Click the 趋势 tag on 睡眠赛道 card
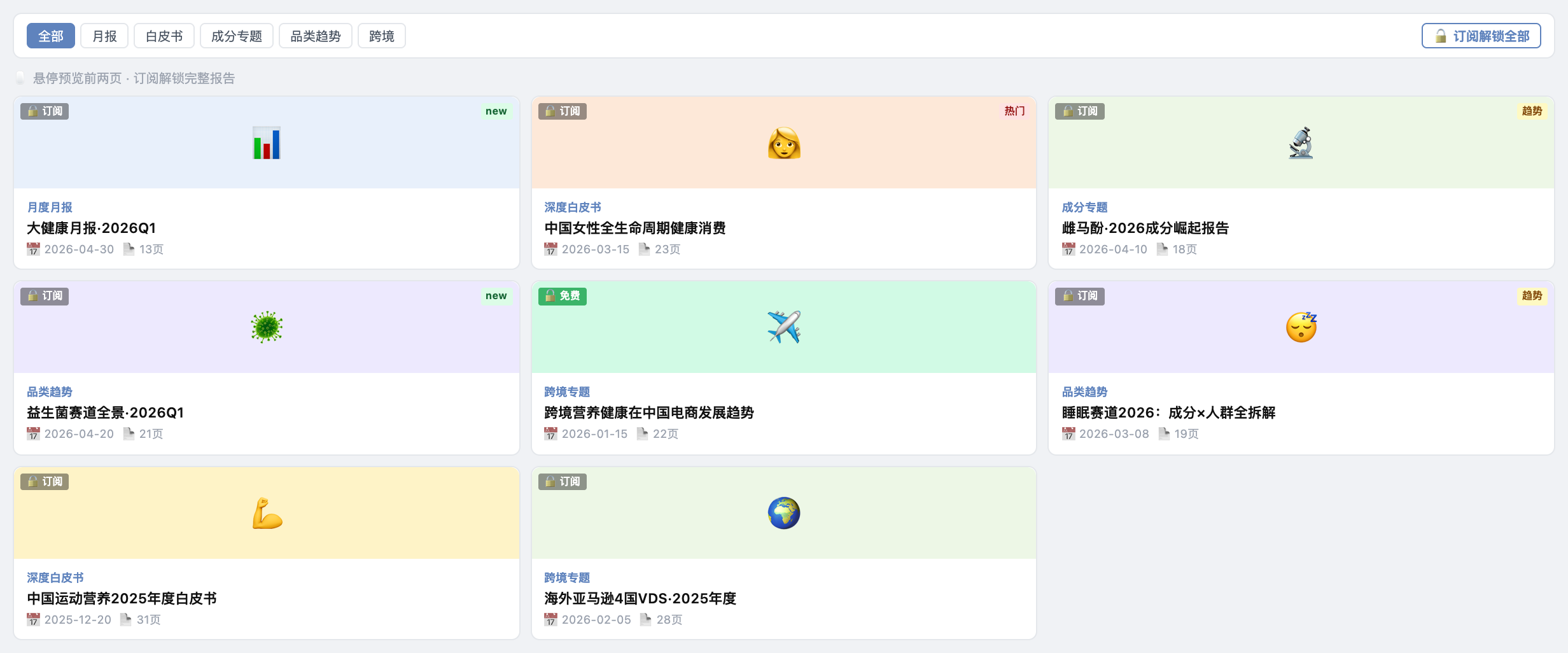Image resolution: width=1568 pixels, height=653 pixels. tap(1532, 296)
